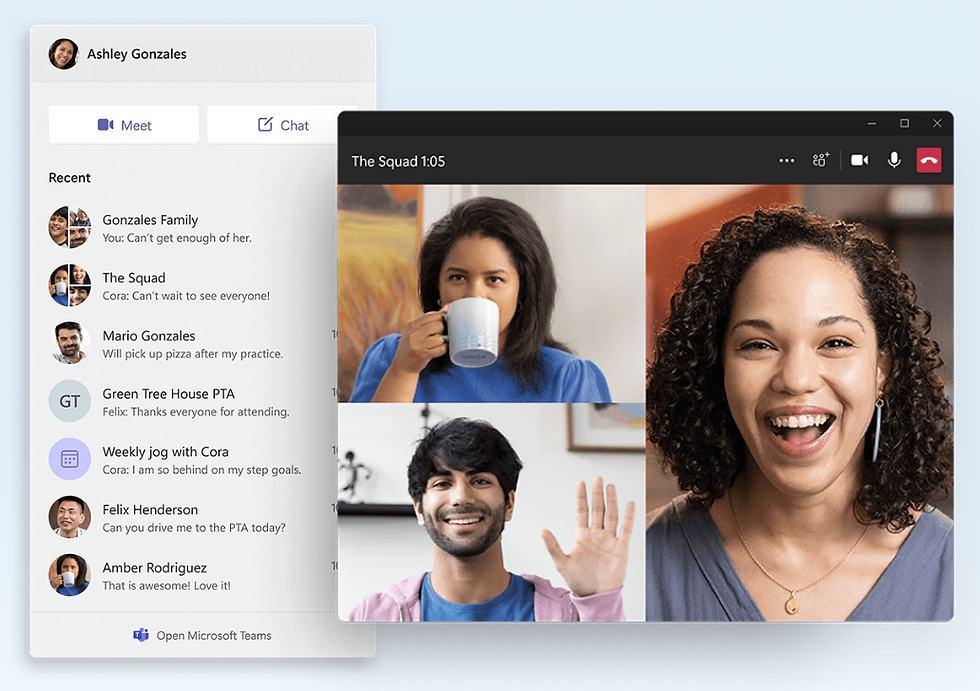The height and width of the screenshot is (691, 980).
Task: Click the Meet button
Action: point(124,125)
